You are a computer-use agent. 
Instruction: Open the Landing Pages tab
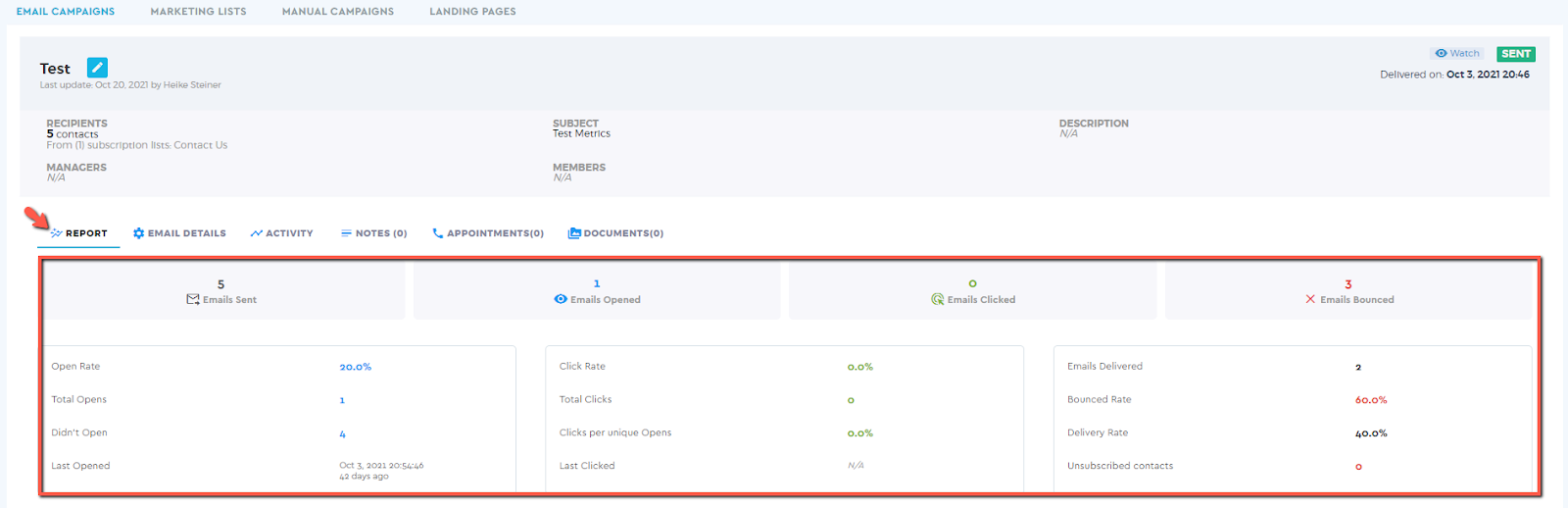click(x=472, y=12)
